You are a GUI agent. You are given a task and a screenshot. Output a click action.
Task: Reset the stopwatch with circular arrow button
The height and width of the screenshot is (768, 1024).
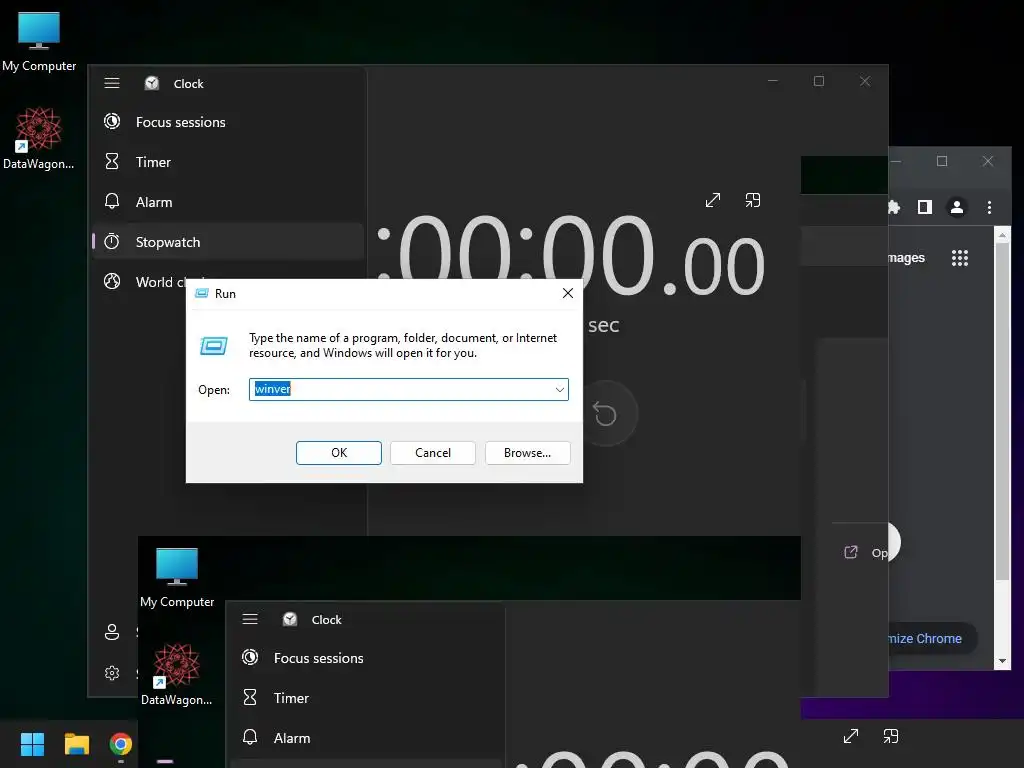click(x=605, y=413)
